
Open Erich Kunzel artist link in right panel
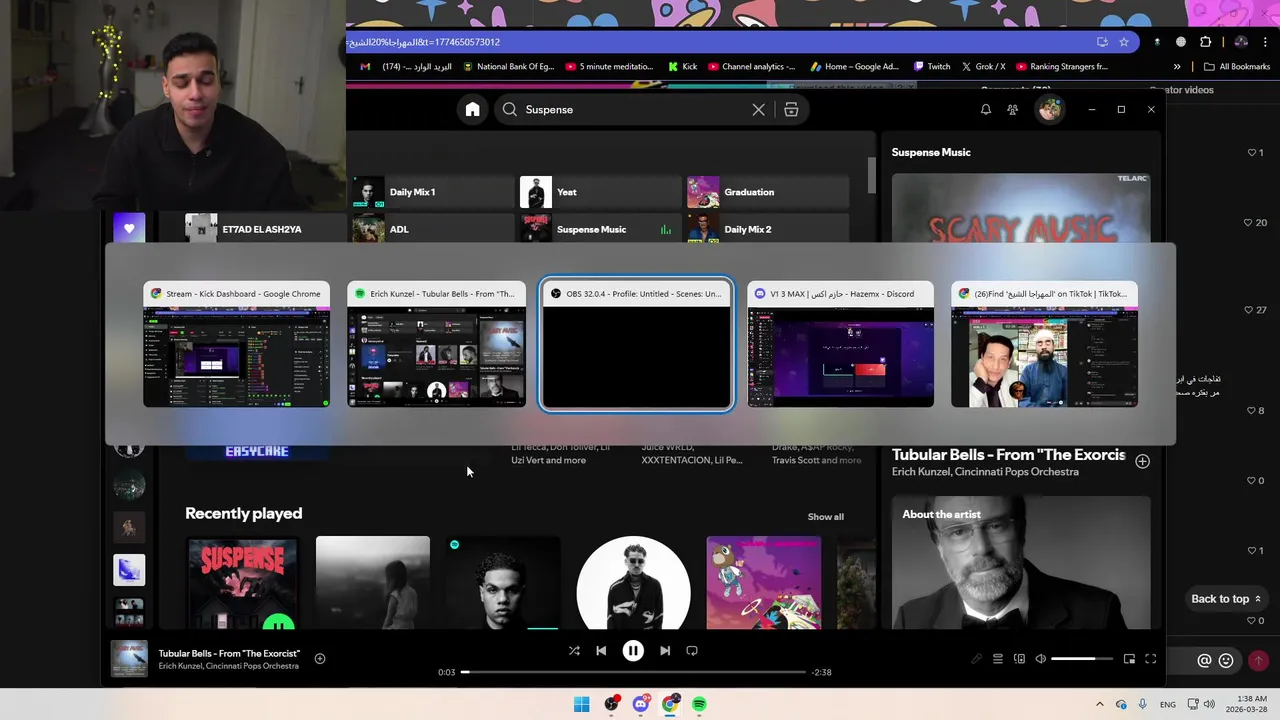point(985,472)
